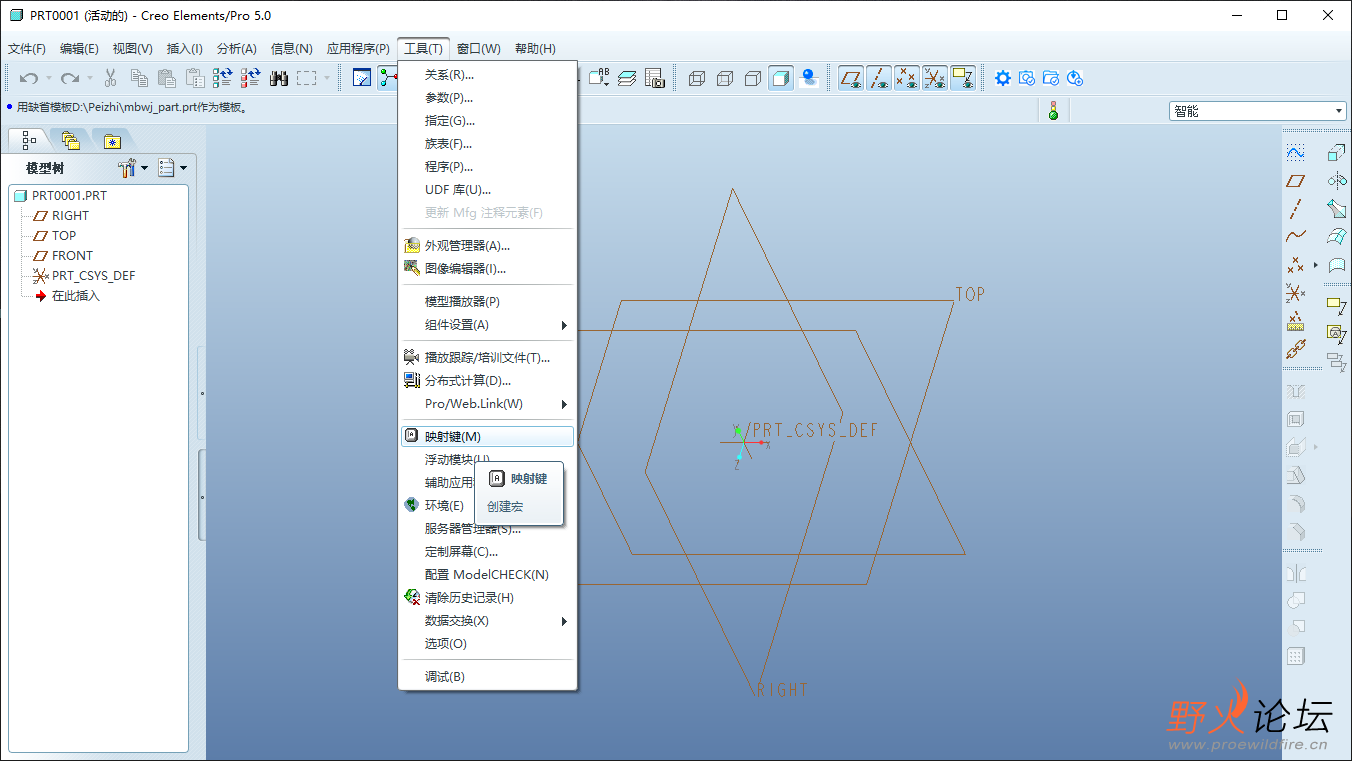Open model tree settings dropdown with hammer icon

point(133,168)
